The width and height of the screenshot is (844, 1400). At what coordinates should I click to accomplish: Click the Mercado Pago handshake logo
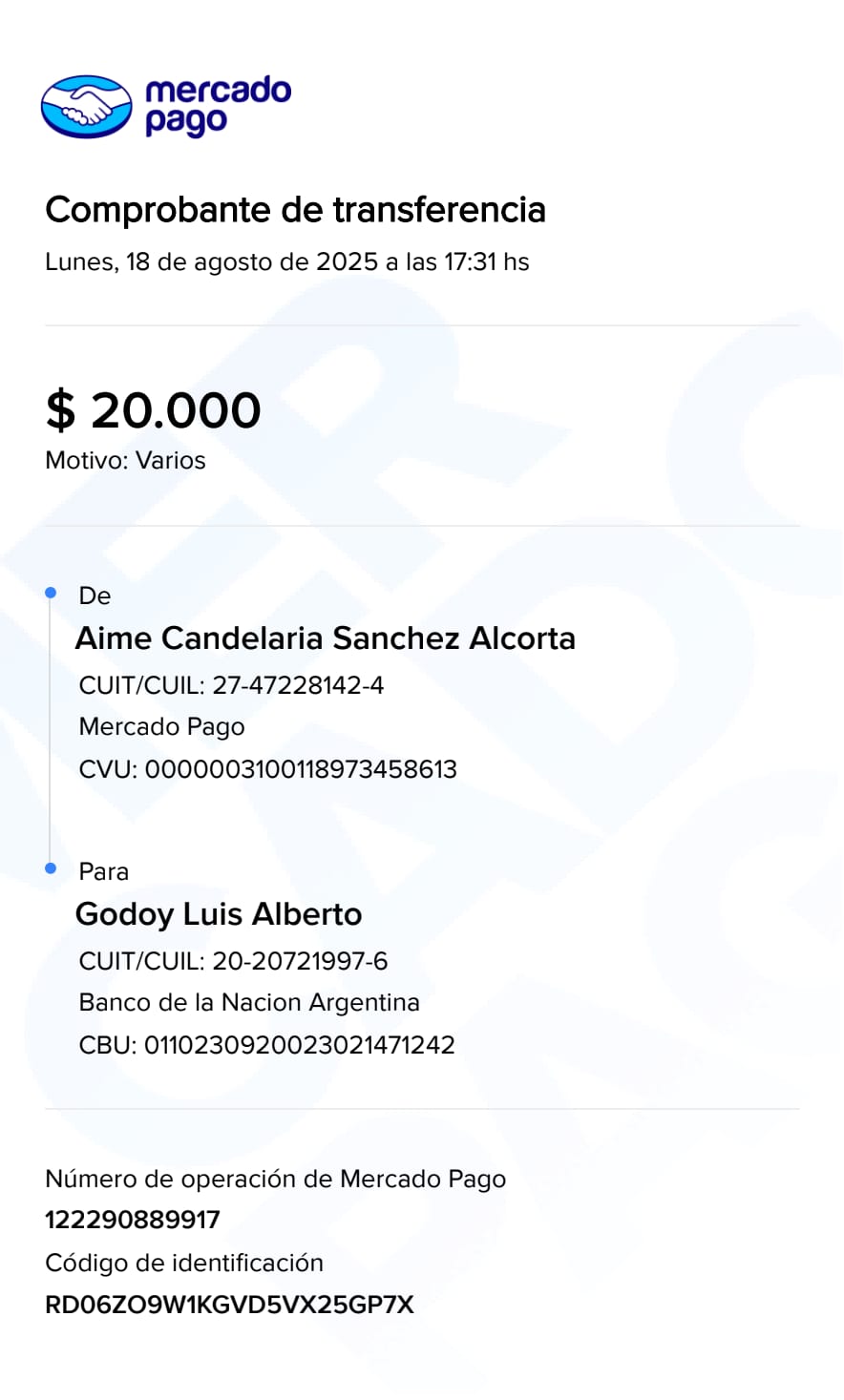pos(86,106)
